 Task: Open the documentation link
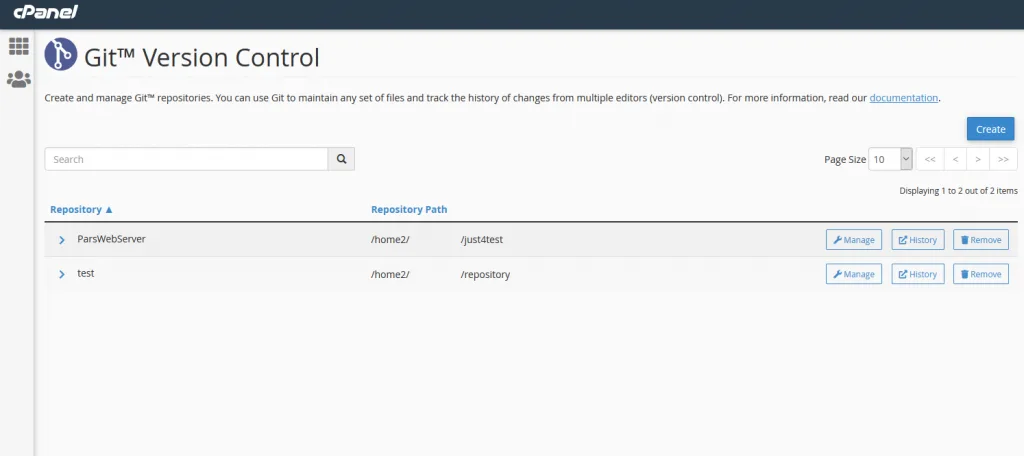(x=904, y=98)
